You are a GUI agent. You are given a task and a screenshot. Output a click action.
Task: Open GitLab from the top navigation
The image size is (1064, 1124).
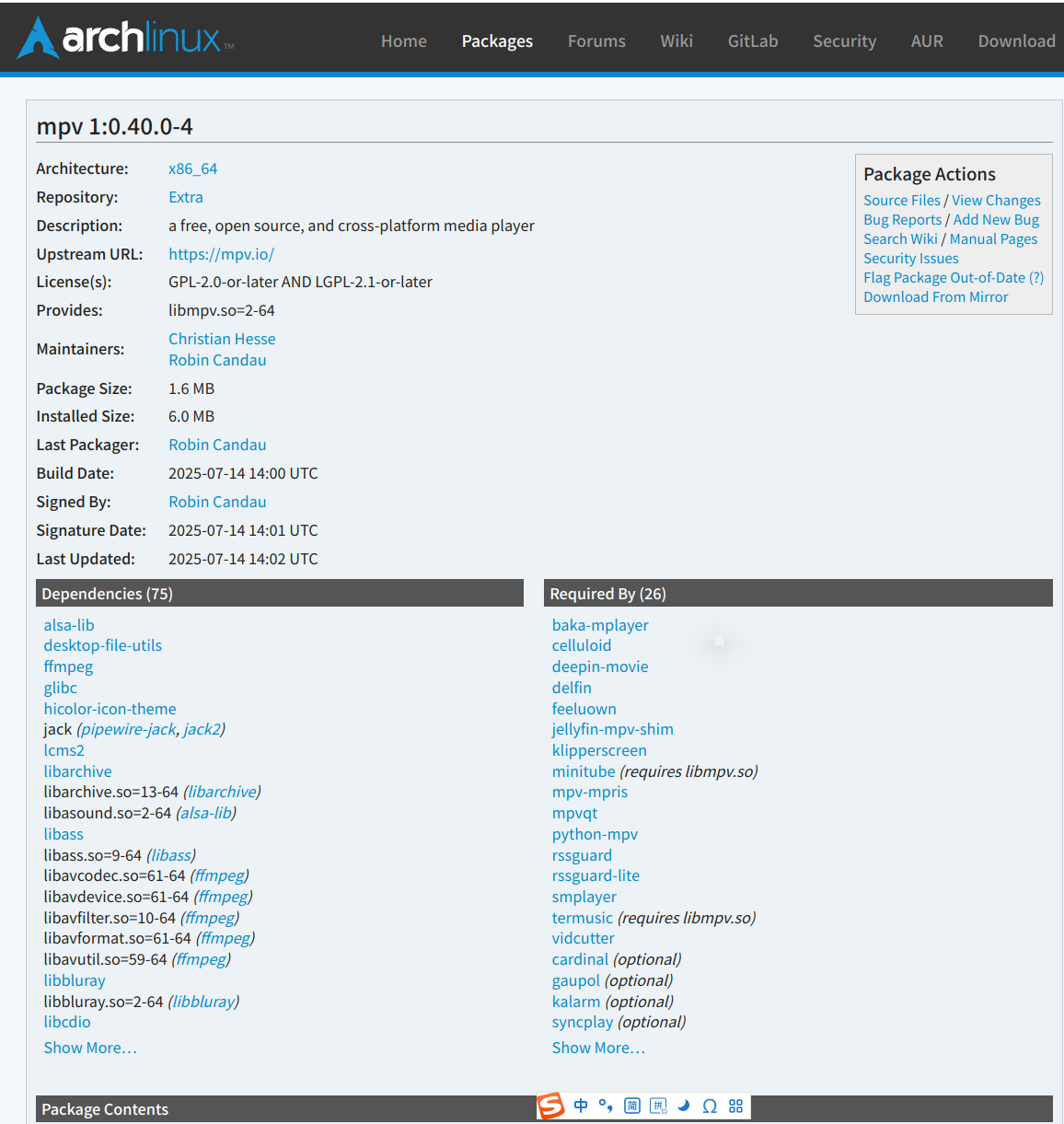click(x=753, y=41)
